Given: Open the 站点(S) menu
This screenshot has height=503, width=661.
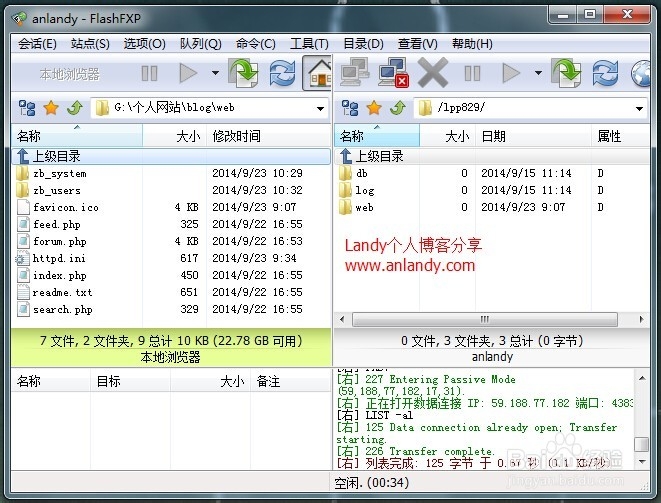Looking at the screenshot, I should point(90,44).
